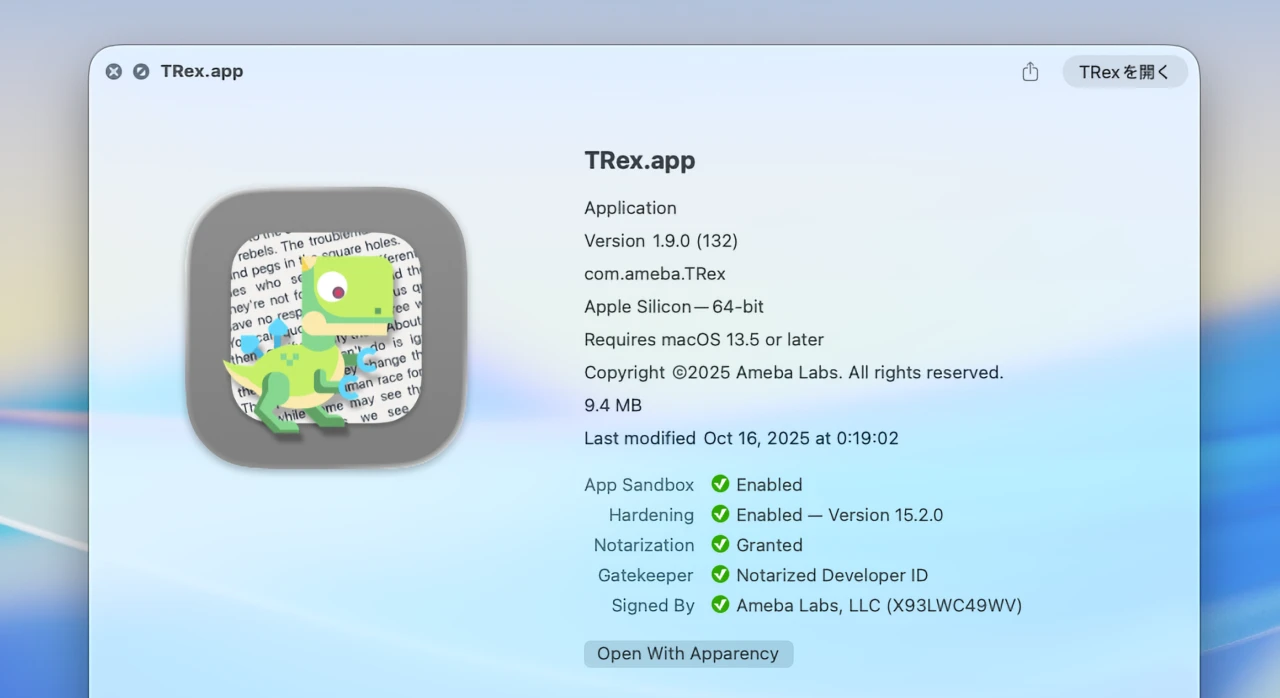Click the bundle identifier com.ameba.TRex
Screen dimensions: 1280x698
click(x=654, y=273)
